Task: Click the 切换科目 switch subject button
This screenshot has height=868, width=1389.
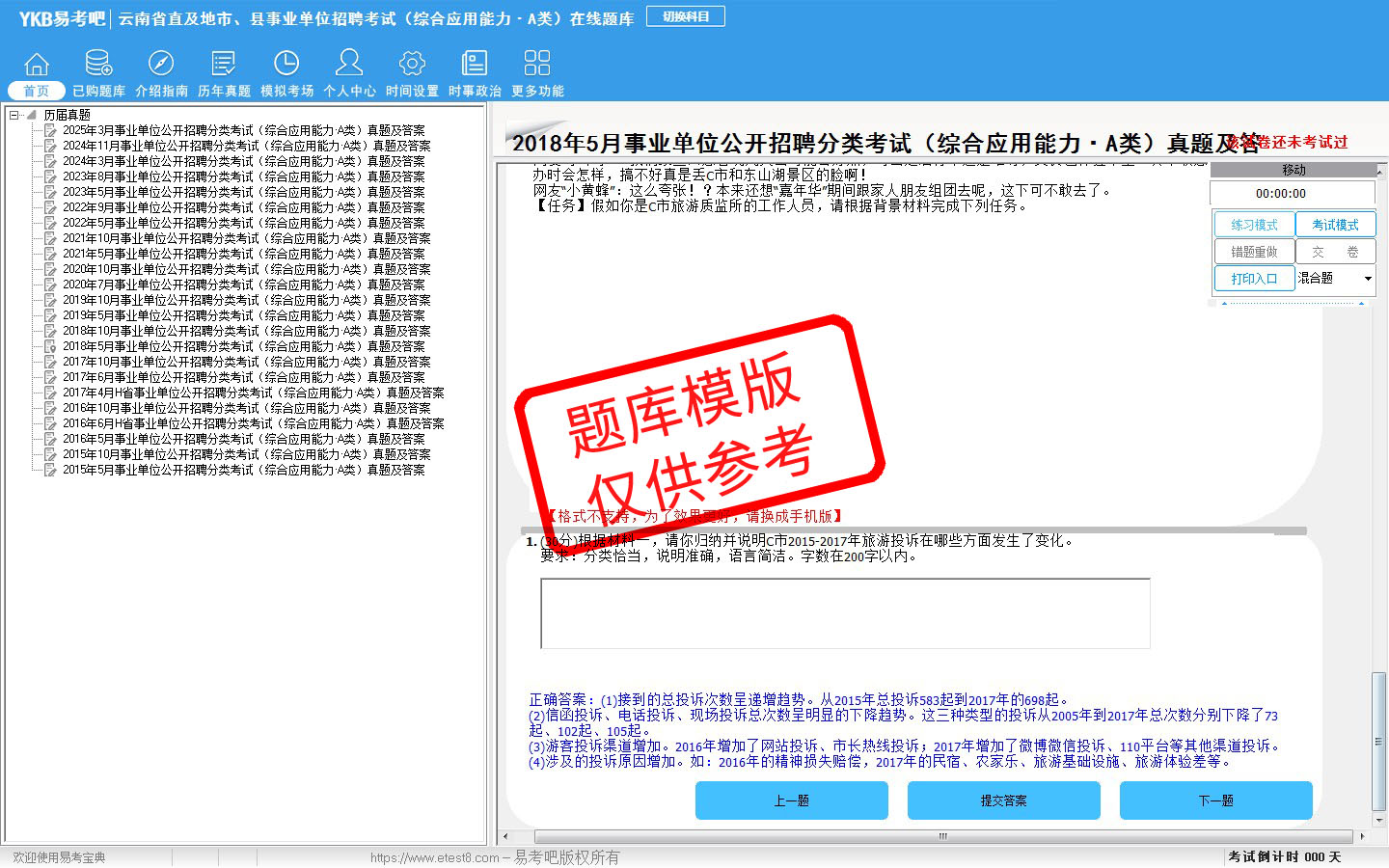Action: [x=686, y=16]
